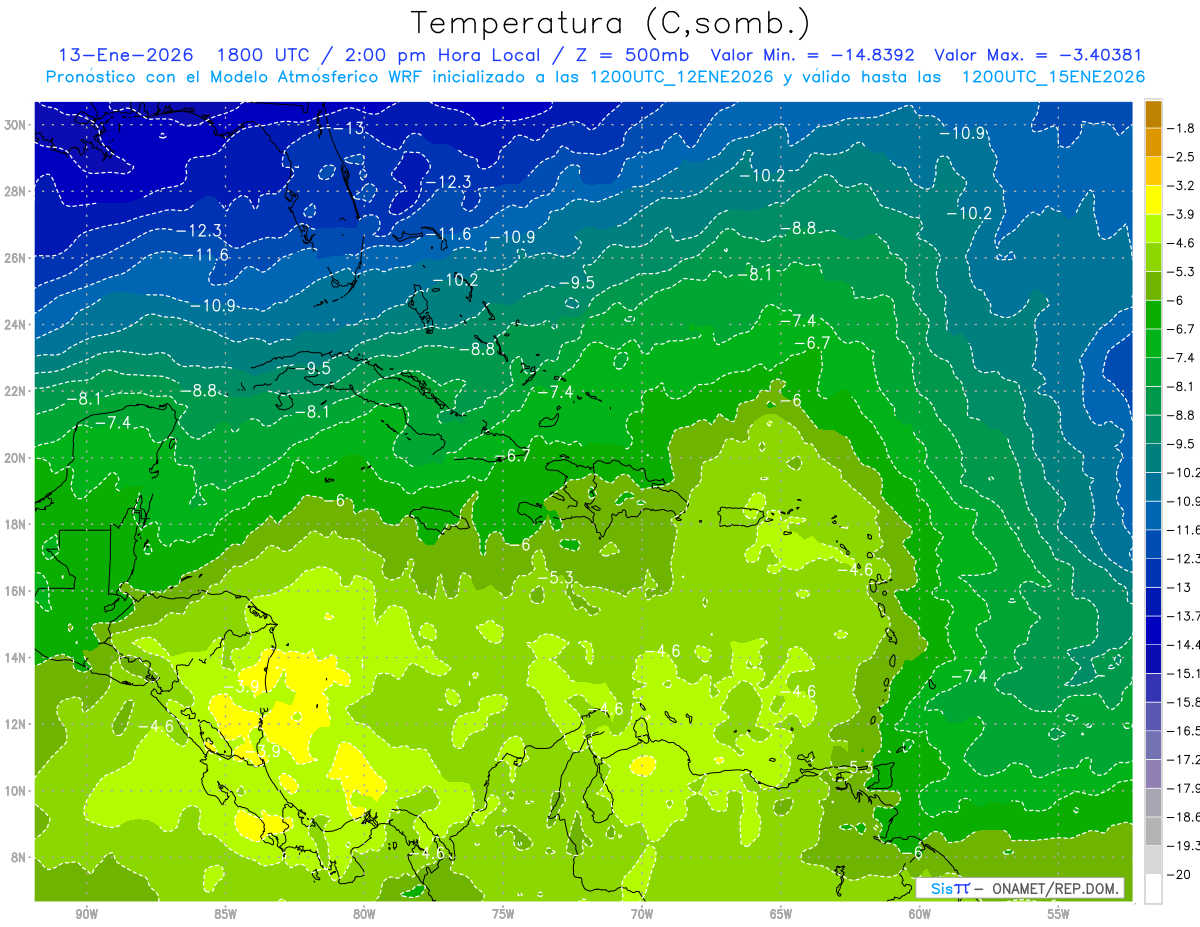Click the '-2.5' colorbar label

coord(1183,157)
